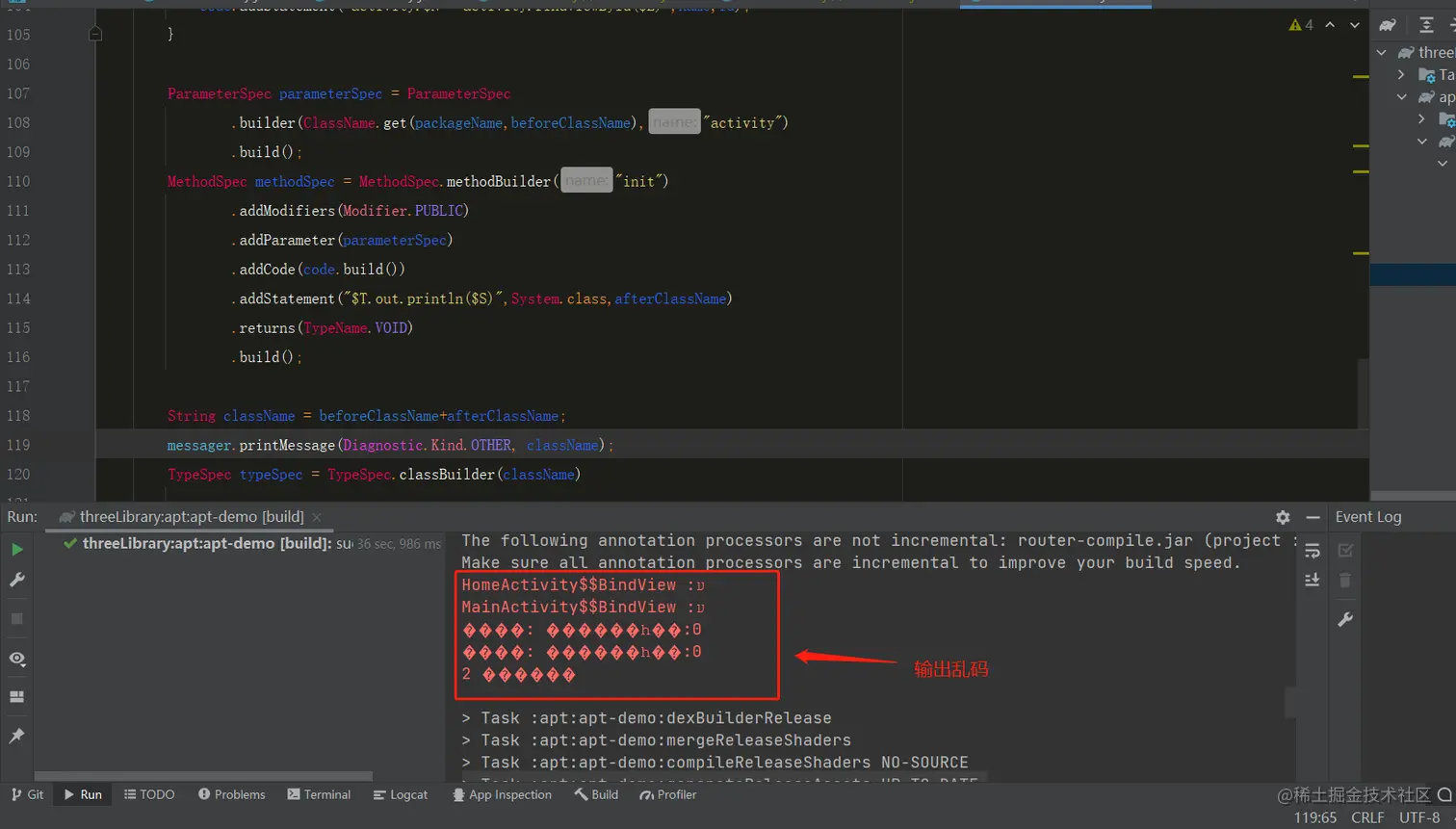1456x829 pixels.
Task: Open App Inspection tool window
Action: coord(502,794)
